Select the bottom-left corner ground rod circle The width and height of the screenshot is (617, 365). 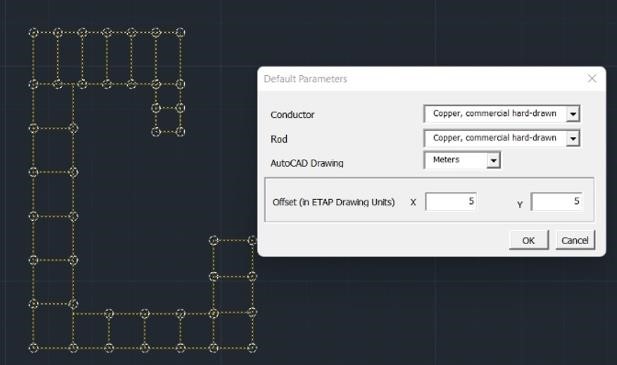[x=33, y=348]
